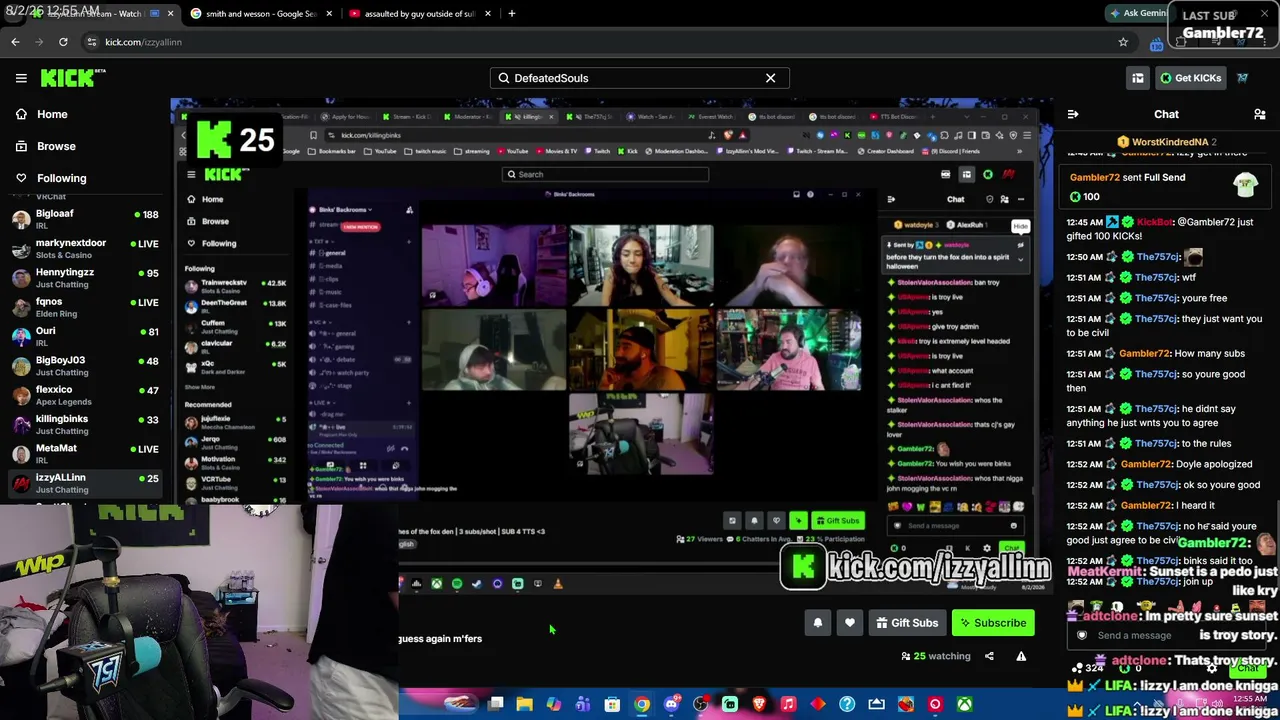Screen dimensions: 1280x720
Task: Open the user avatar menu in Kick header
Action: point(1243,78)
